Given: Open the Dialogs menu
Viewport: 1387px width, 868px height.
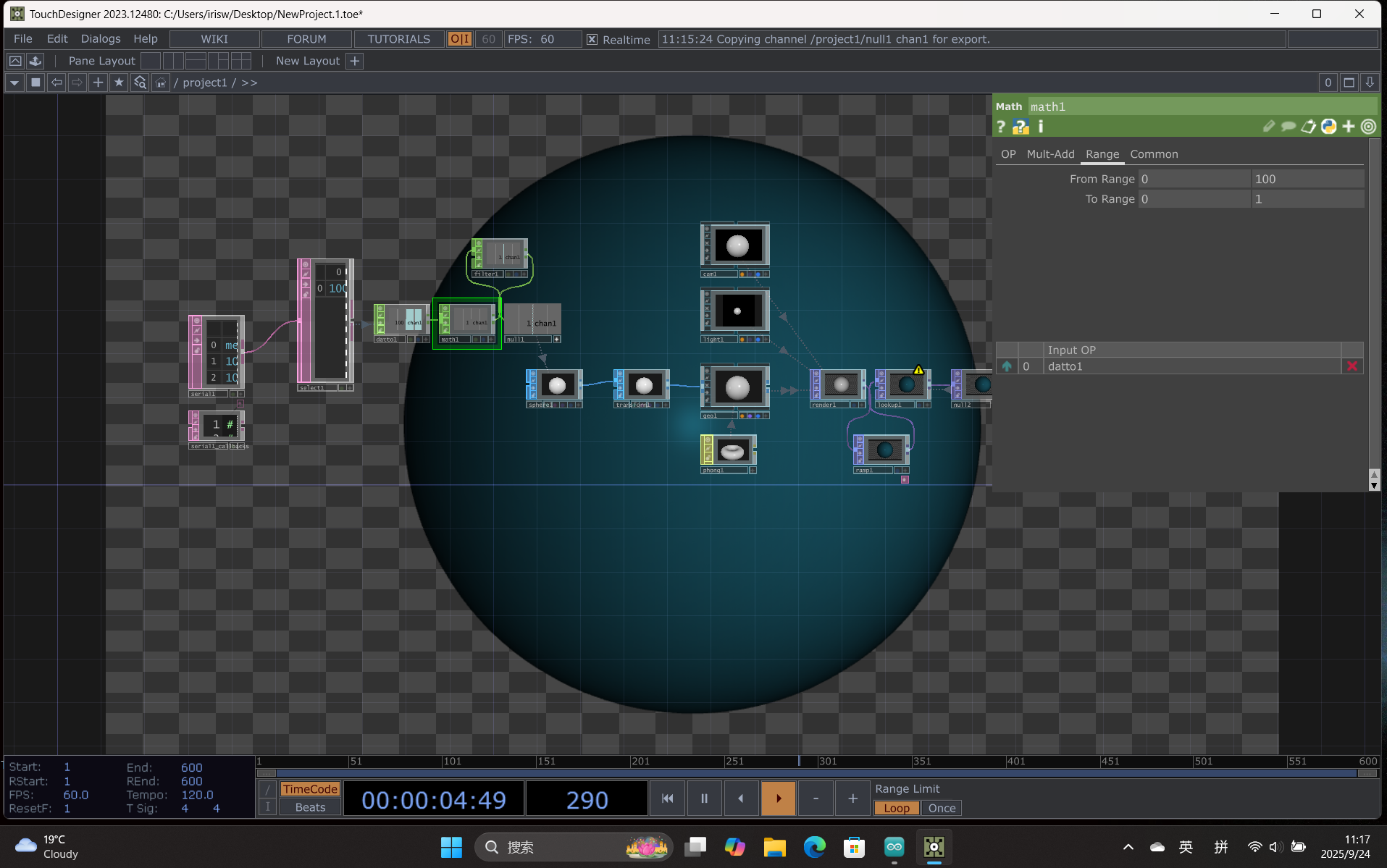Looking at the screenshot, I should [101, 38].
